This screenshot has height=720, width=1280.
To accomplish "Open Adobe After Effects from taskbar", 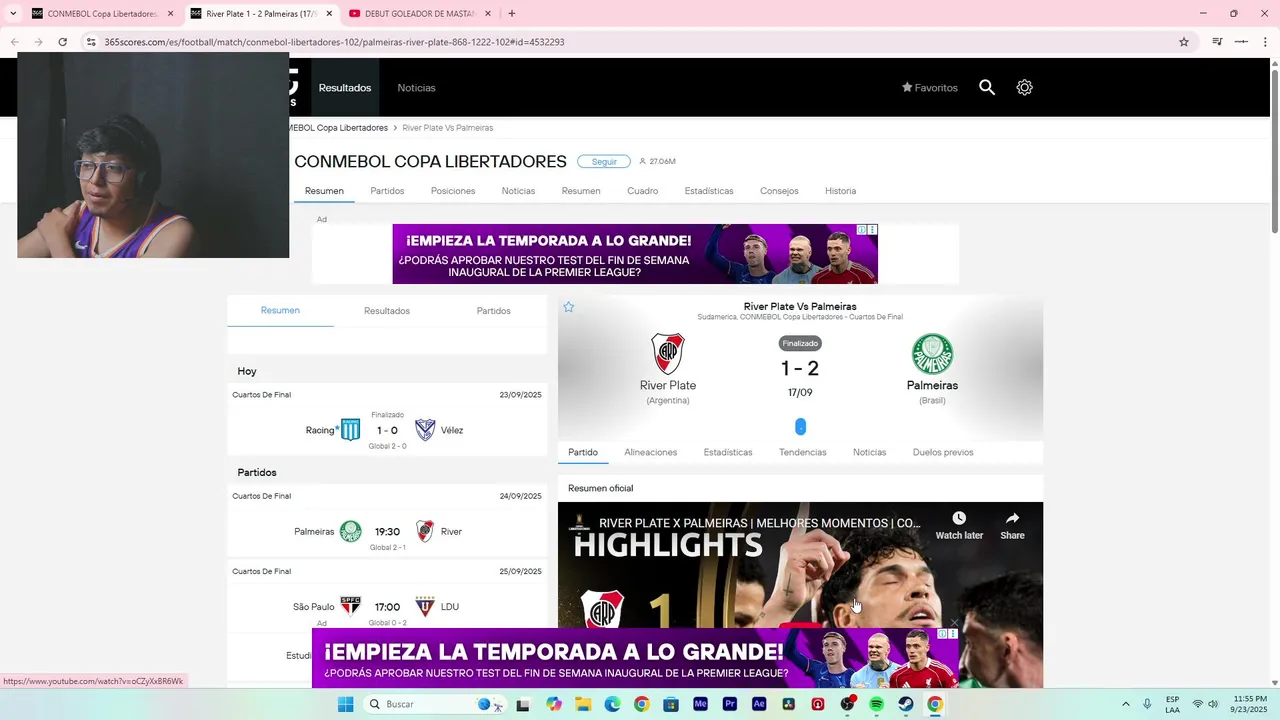I will 759,704.
